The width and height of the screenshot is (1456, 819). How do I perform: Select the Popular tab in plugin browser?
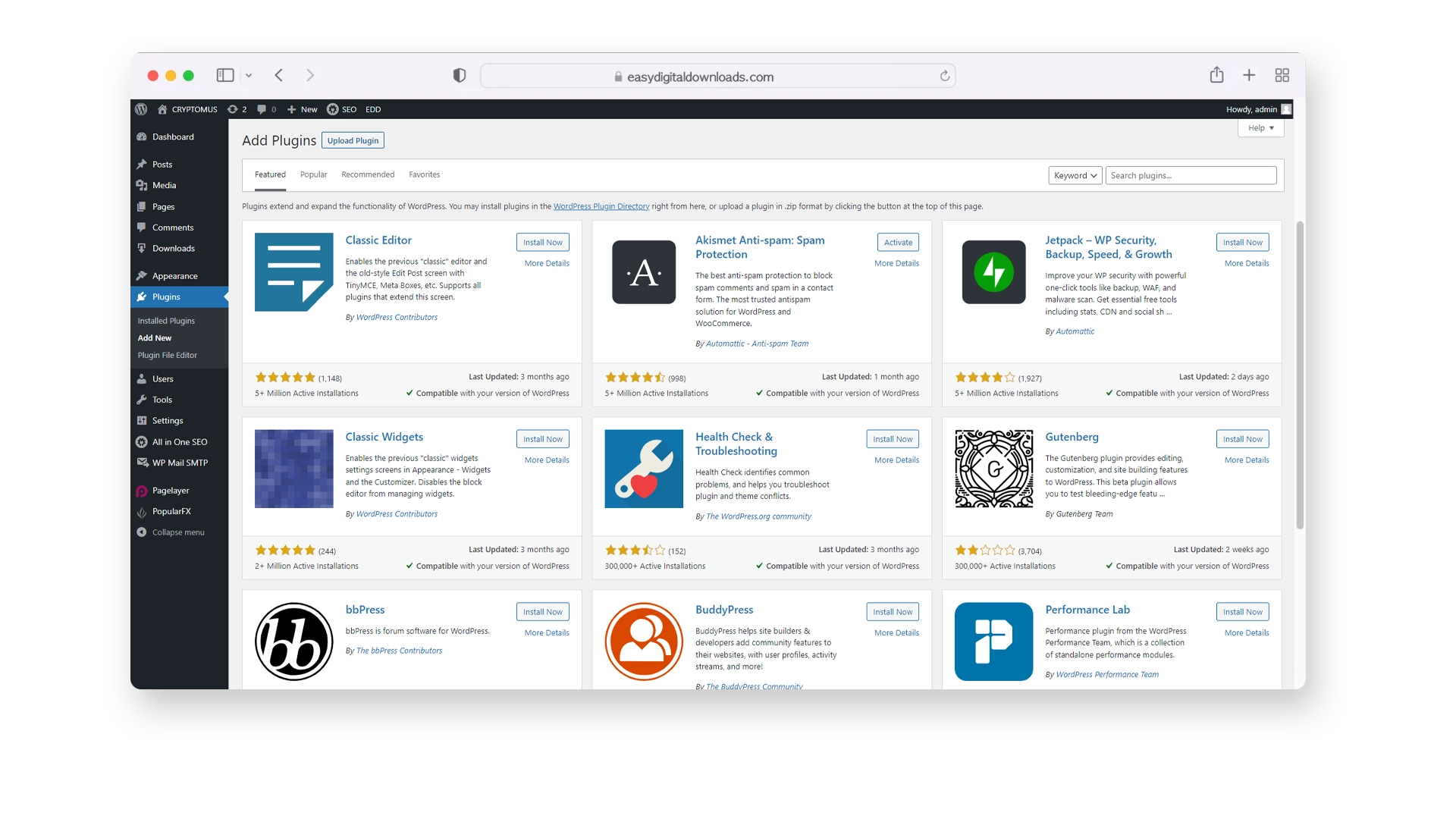click(x=313, y=174)
